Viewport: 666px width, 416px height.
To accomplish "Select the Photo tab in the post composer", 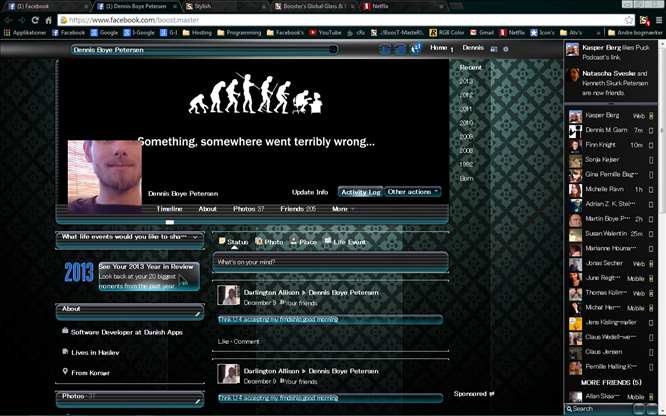I will (269, 242).
